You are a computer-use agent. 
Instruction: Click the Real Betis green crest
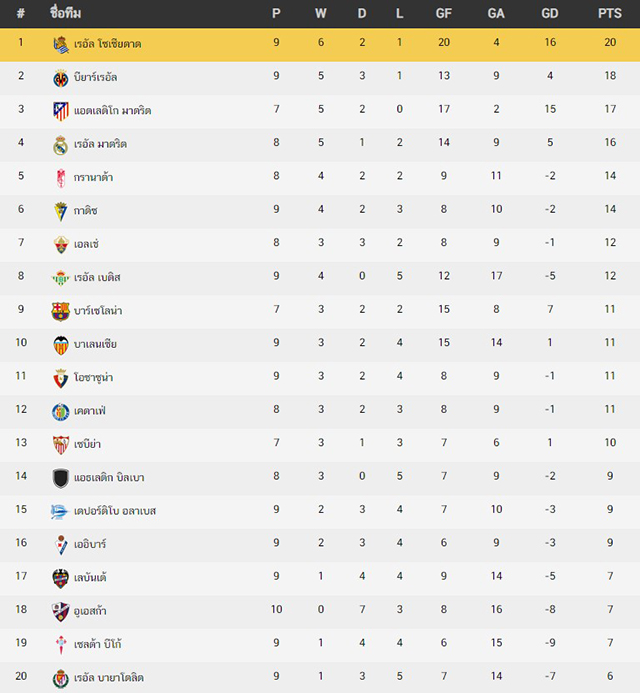coord(61,278)
